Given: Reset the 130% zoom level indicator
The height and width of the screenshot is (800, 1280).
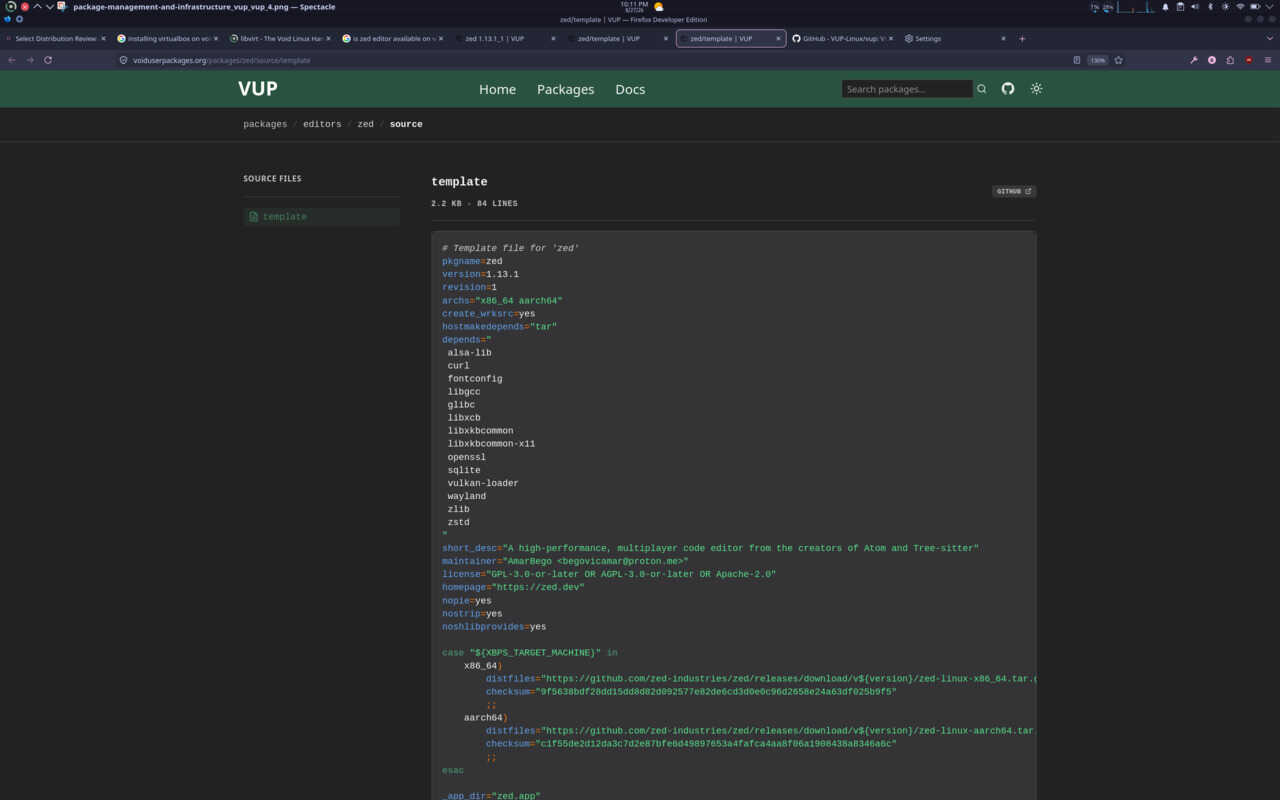Looking at the screenshot, I should tap(1098, 60).
